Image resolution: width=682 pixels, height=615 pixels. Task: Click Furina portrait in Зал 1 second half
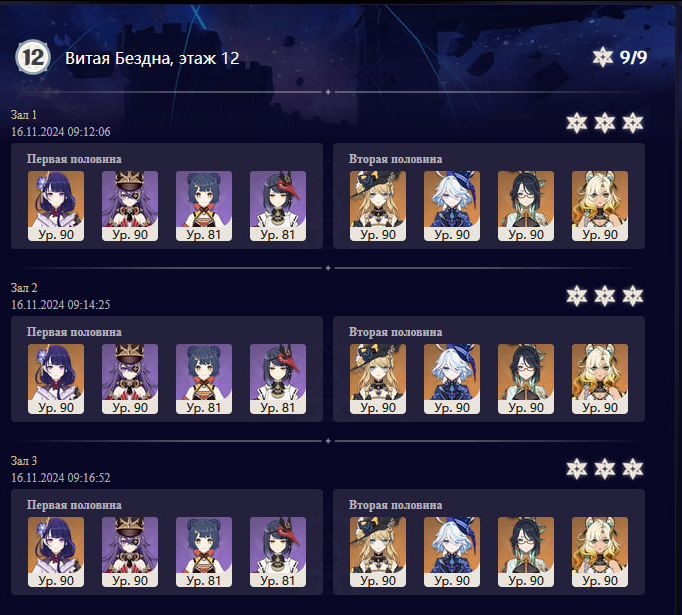click(x=451, y=206)
